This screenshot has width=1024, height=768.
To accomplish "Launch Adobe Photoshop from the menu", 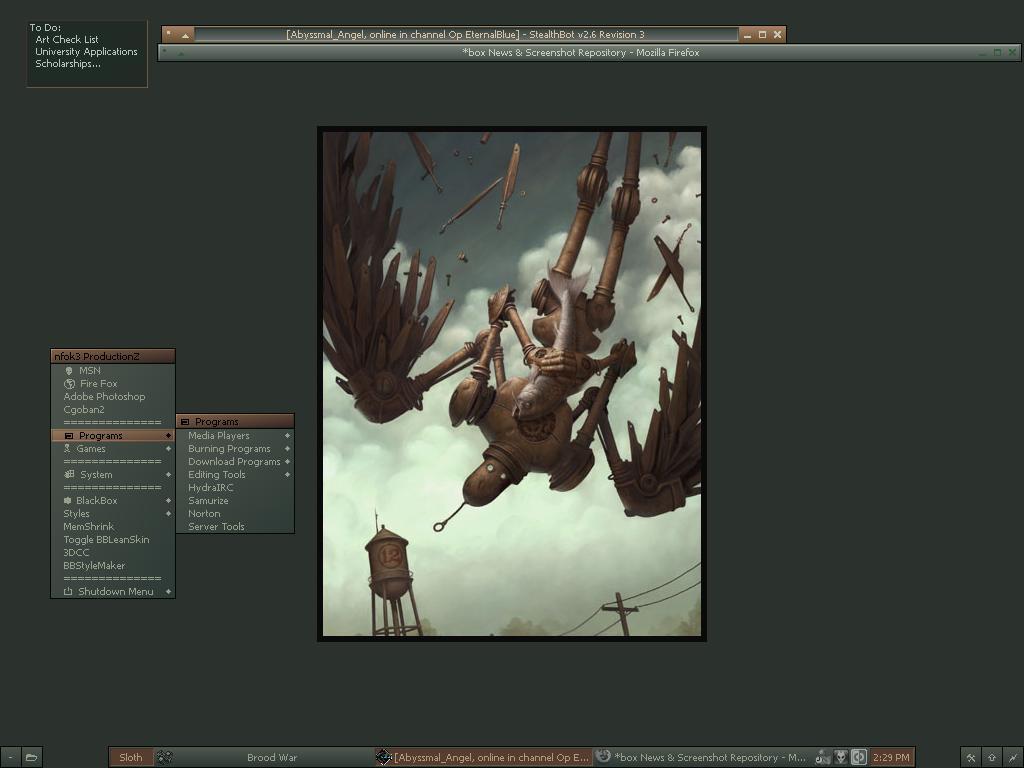I will [104, 396].
